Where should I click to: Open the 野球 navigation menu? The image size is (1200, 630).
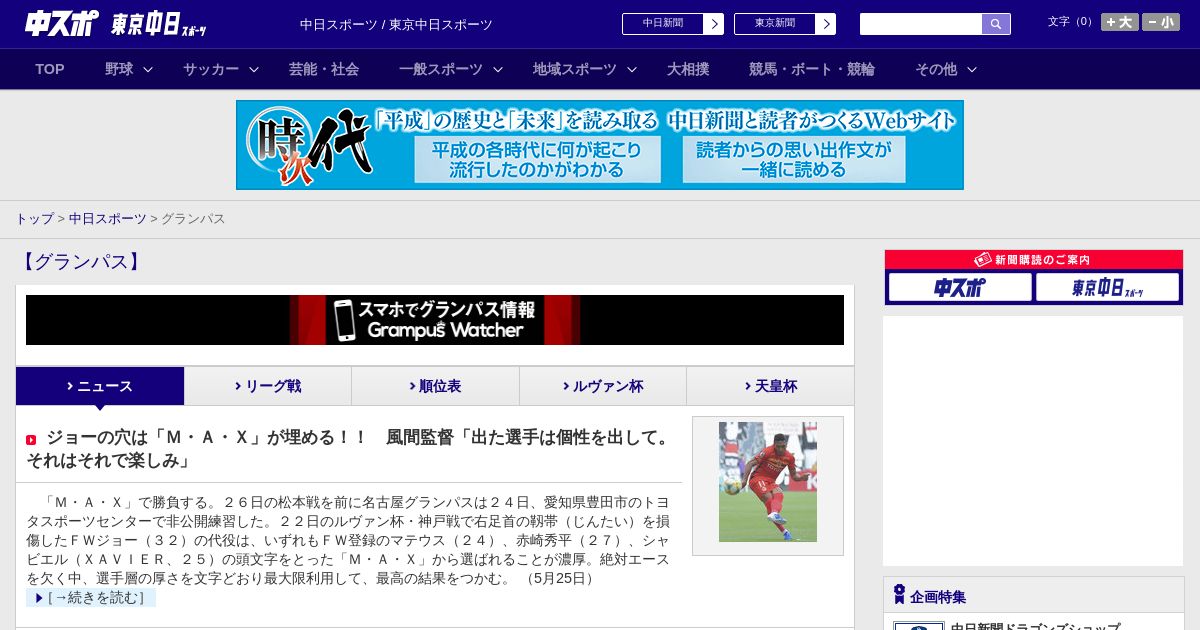tap(119, 69)
